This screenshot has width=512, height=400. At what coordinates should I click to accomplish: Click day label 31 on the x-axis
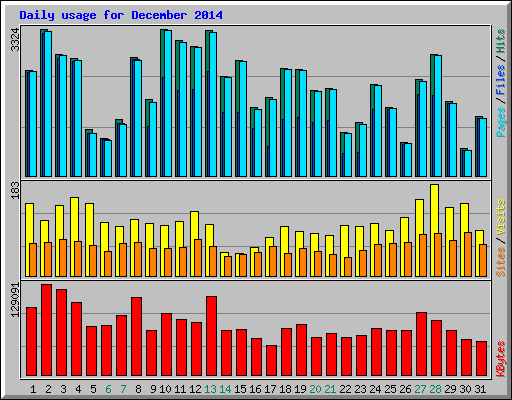(x=480, y=389)
